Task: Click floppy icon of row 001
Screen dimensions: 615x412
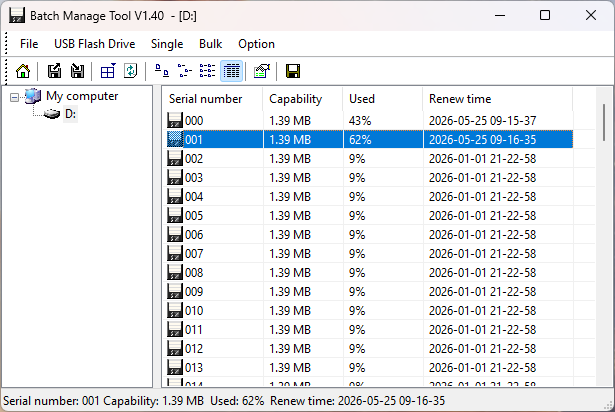Action: click(x=175, y=140)
